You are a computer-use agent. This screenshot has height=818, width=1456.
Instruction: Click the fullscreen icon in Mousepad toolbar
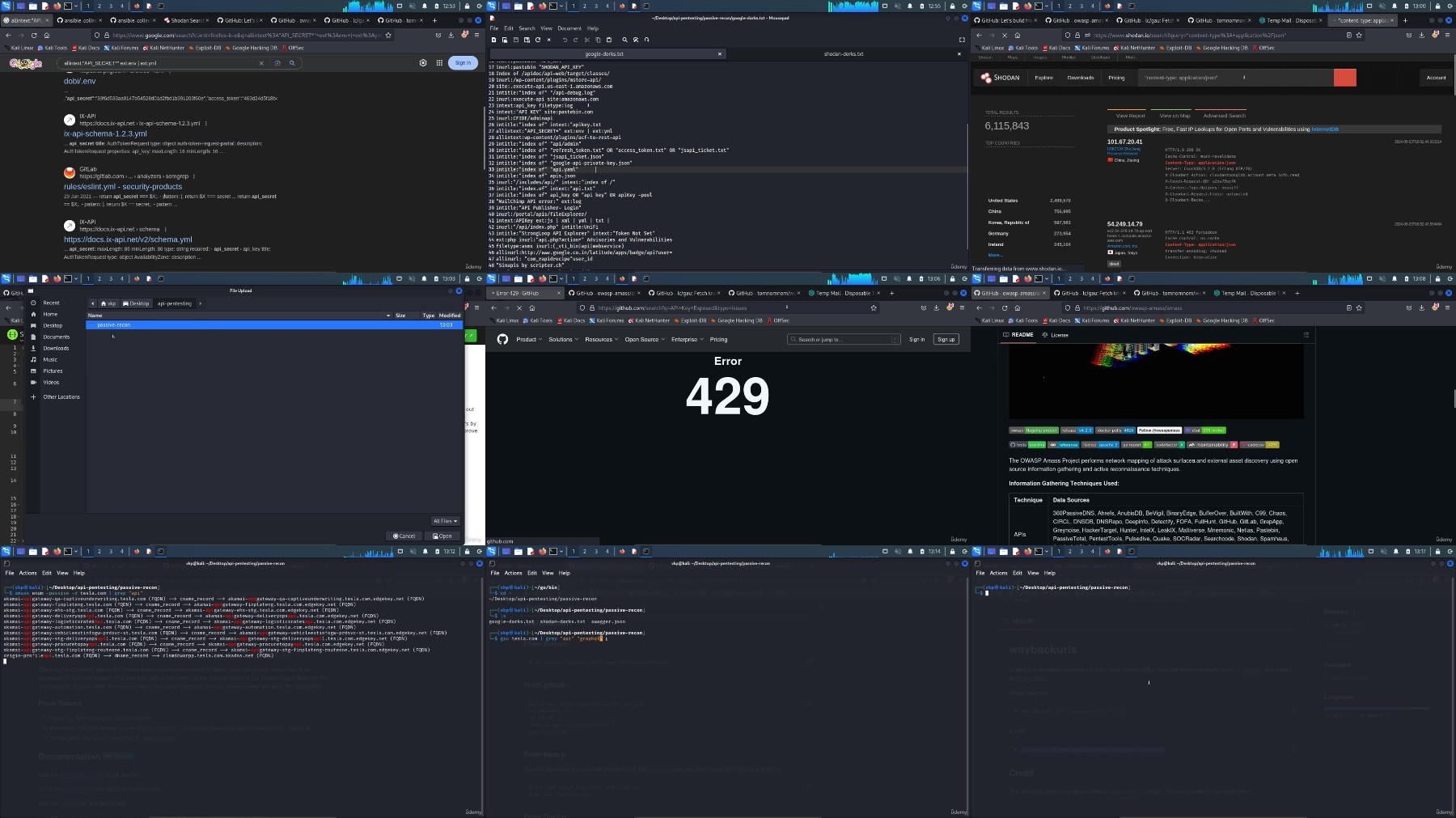point(962,39)
